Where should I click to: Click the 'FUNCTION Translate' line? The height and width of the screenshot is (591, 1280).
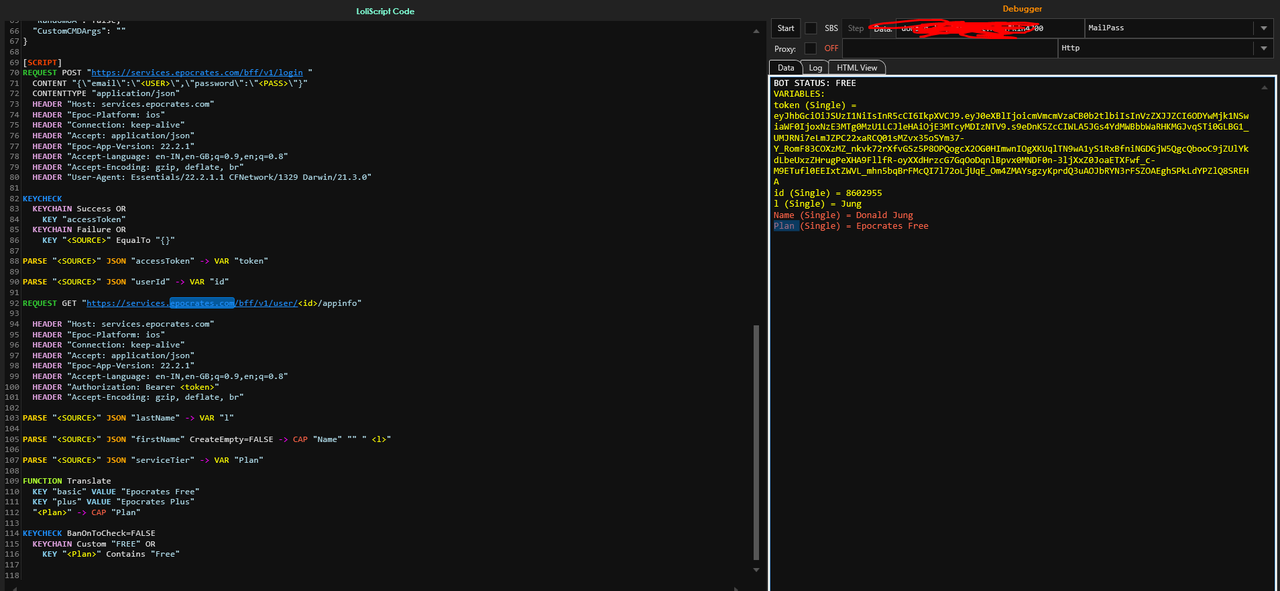(67, 481)
